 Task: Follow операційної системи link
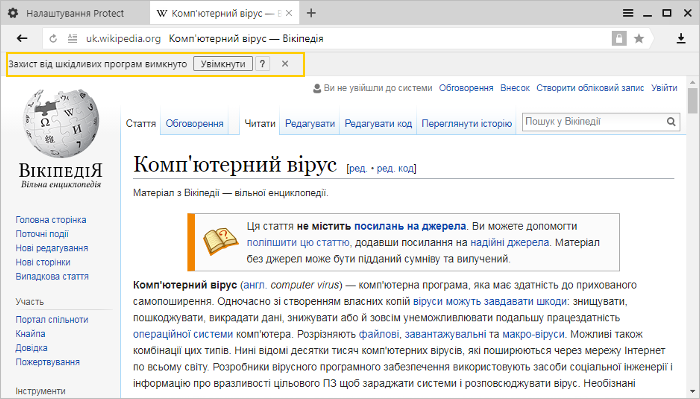tap(183, 334)
